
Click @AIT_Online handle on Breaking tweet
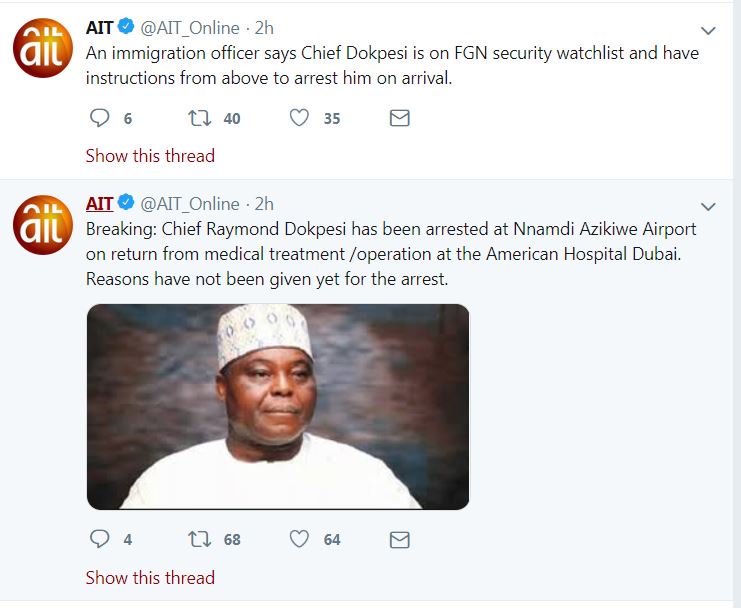pyautogui.click(x=191, y=204)
